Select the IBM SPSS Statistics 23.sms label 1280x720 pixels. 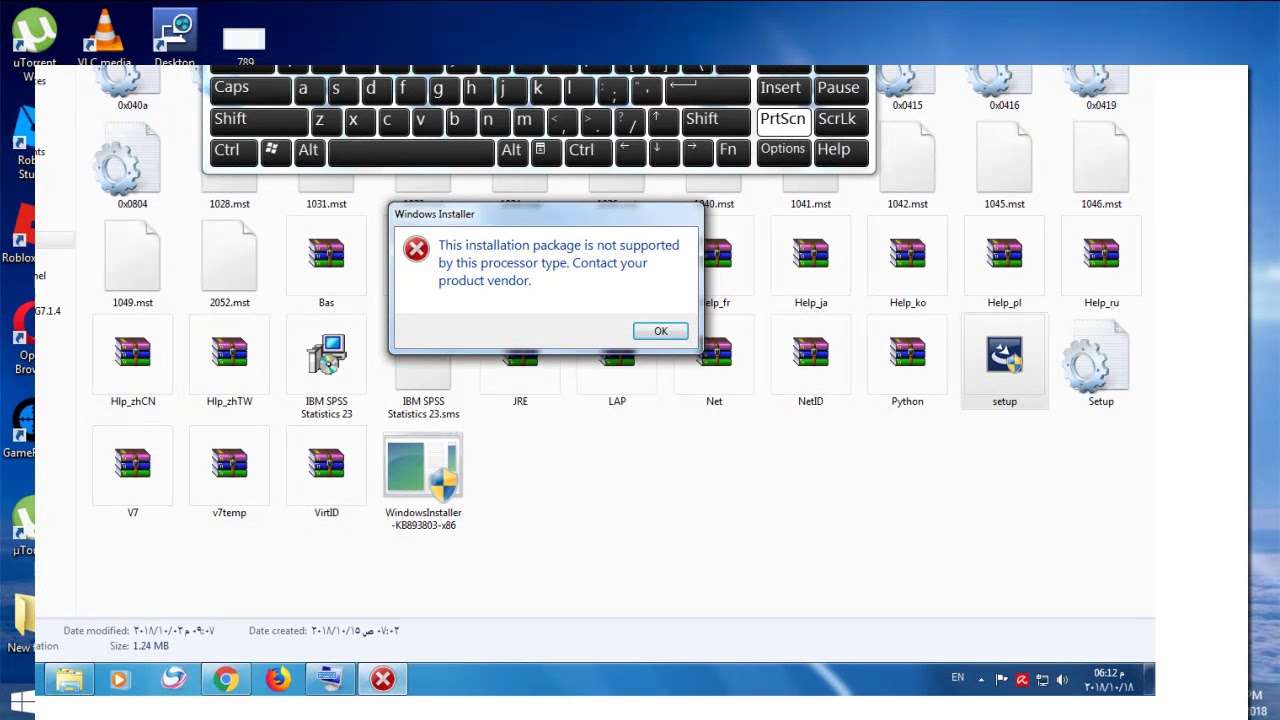click(x=423, y=407)
